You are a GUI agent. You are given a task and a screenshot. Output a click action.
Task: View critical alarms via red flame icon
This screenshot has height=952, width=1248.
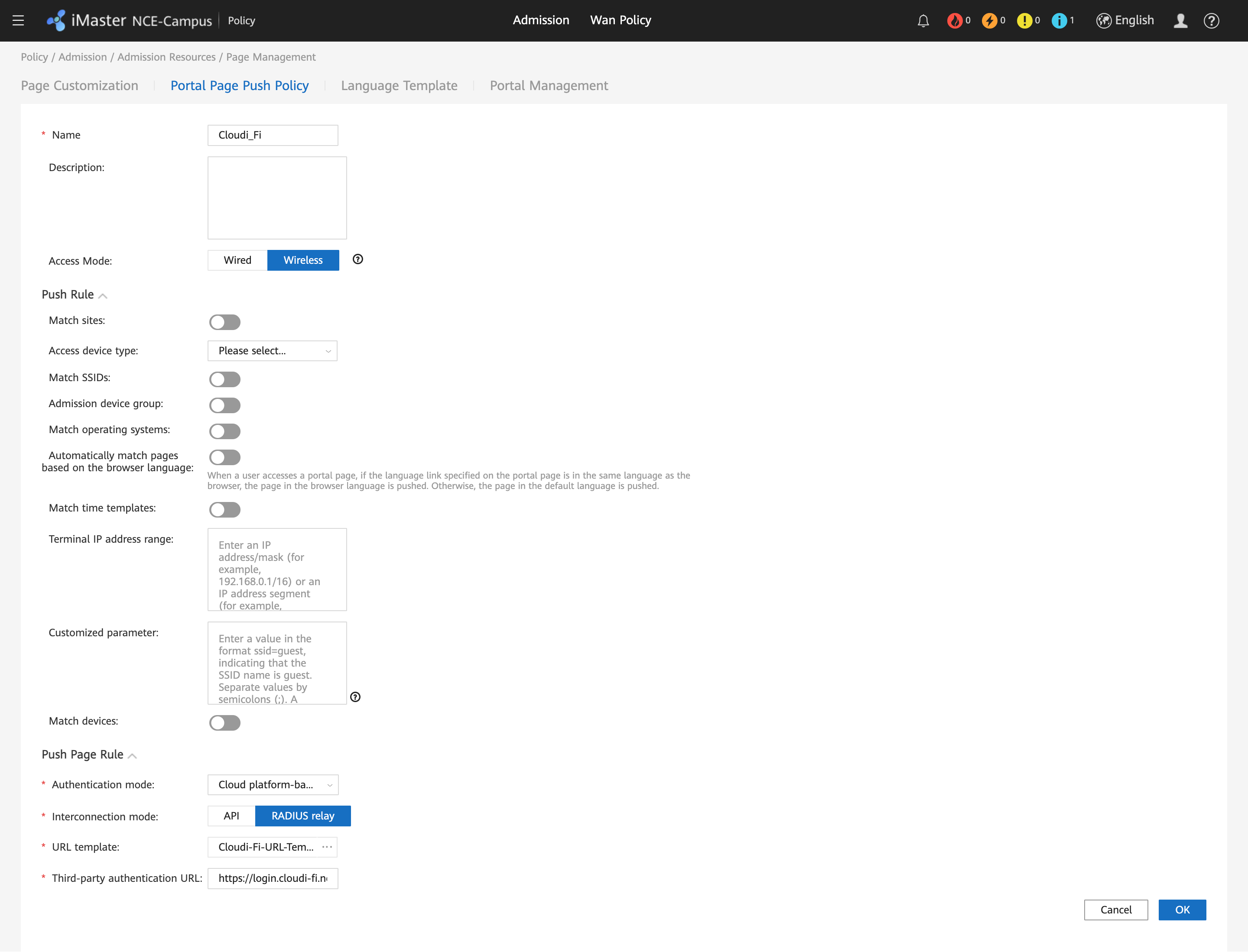955,20
